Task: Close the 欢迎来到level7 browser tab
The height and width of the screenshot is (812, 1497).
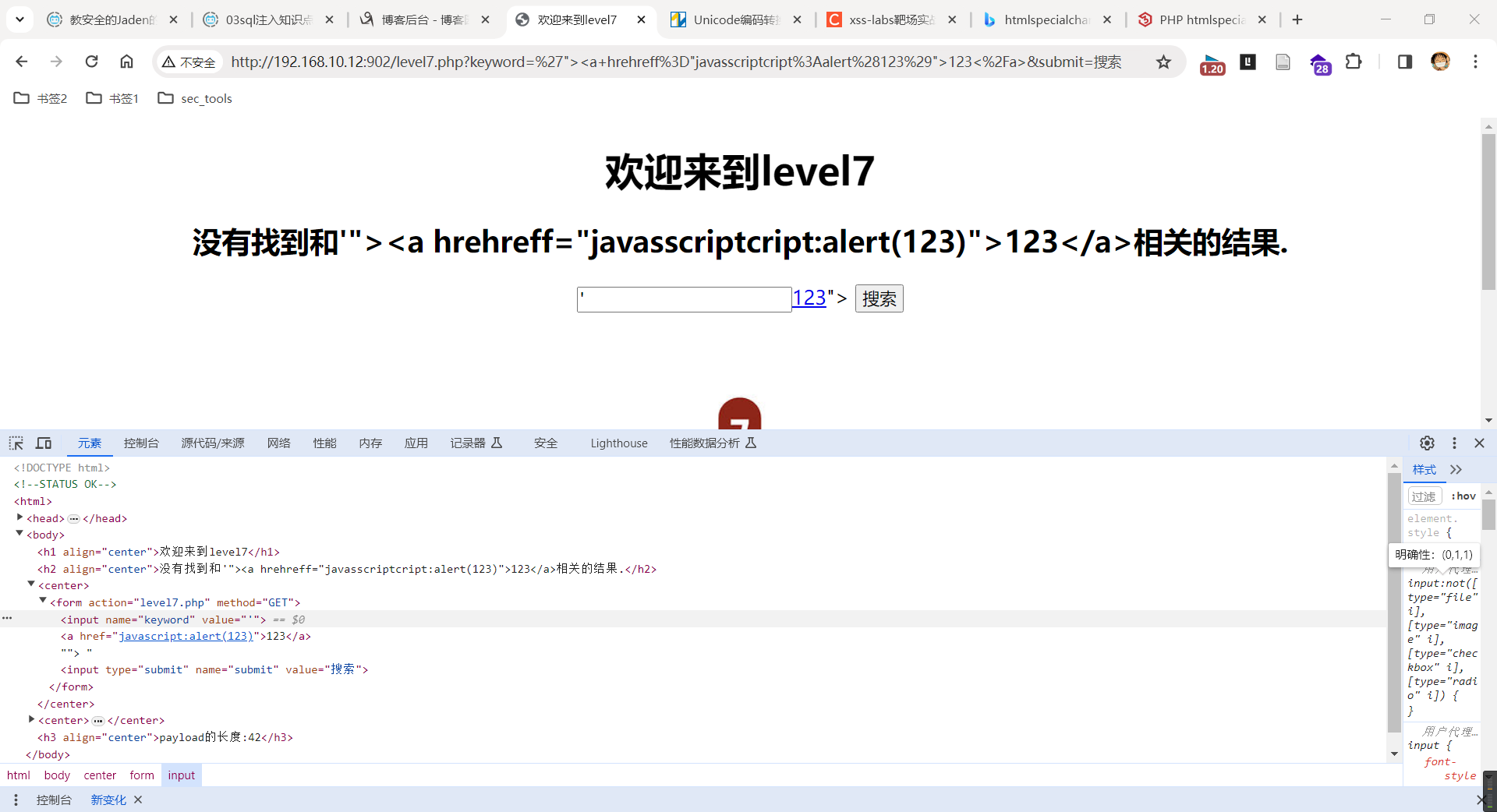Action: coord(641,19)
